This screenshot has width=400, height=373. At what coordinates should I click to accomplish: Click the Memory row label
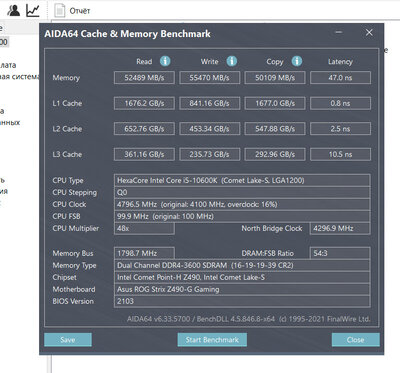66,78
